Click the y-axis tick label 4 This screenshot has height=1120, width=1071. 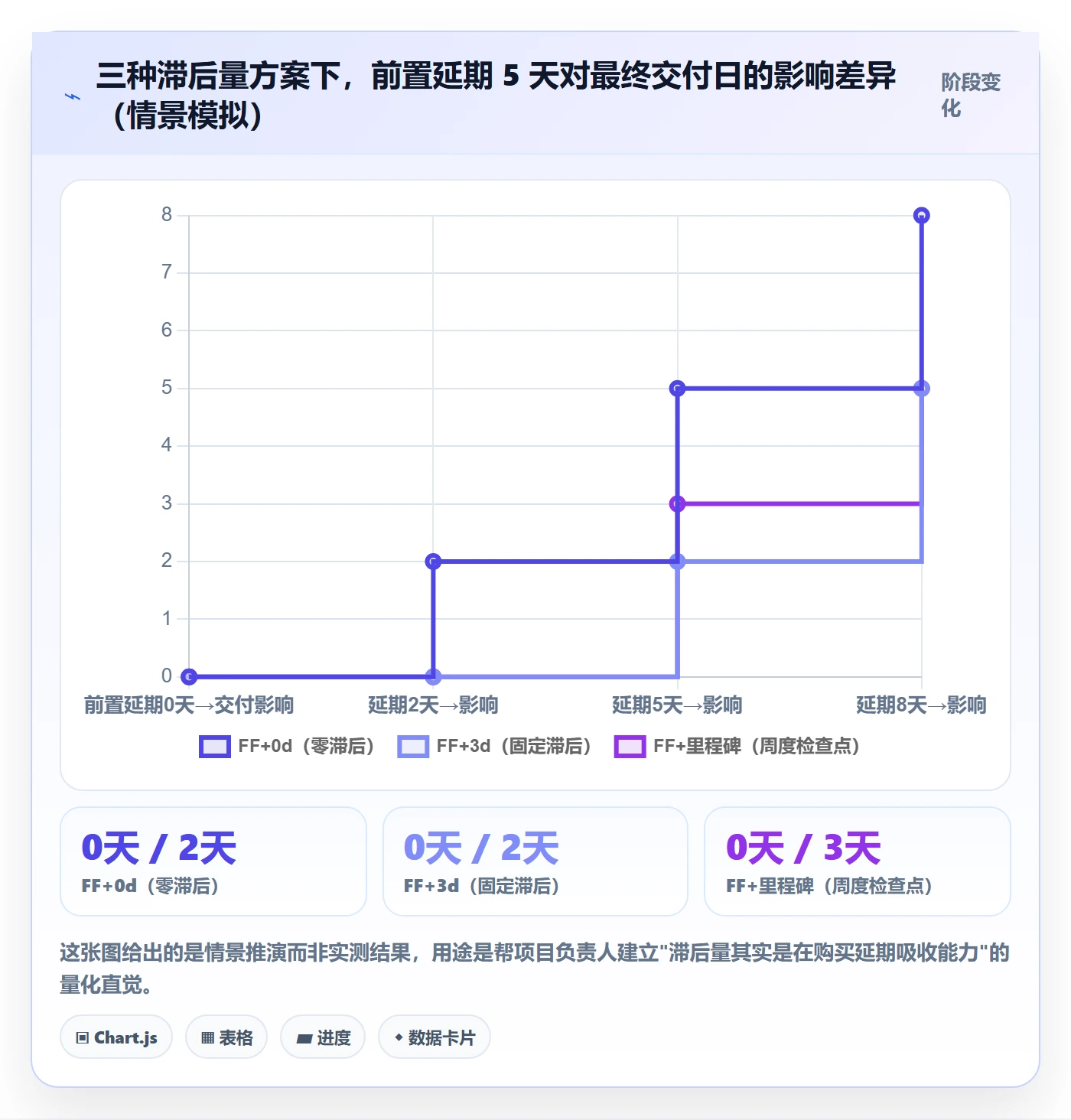tap(166, 444)
